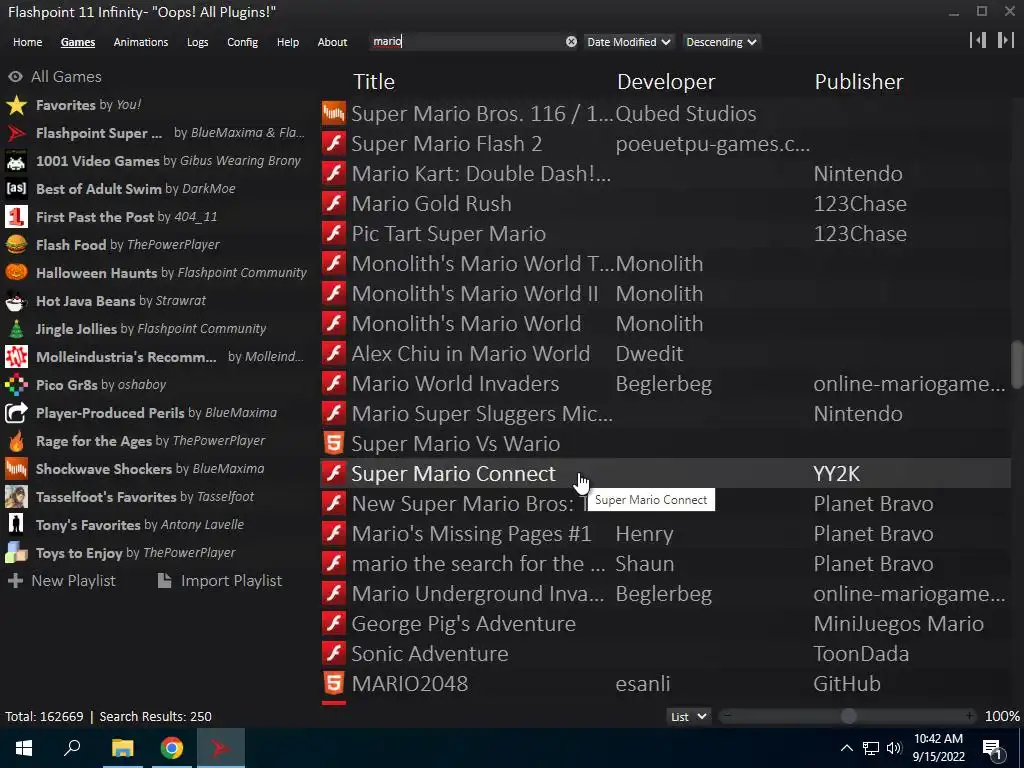Select the Flashpoint Super playlist icon

tap(16, 133)
